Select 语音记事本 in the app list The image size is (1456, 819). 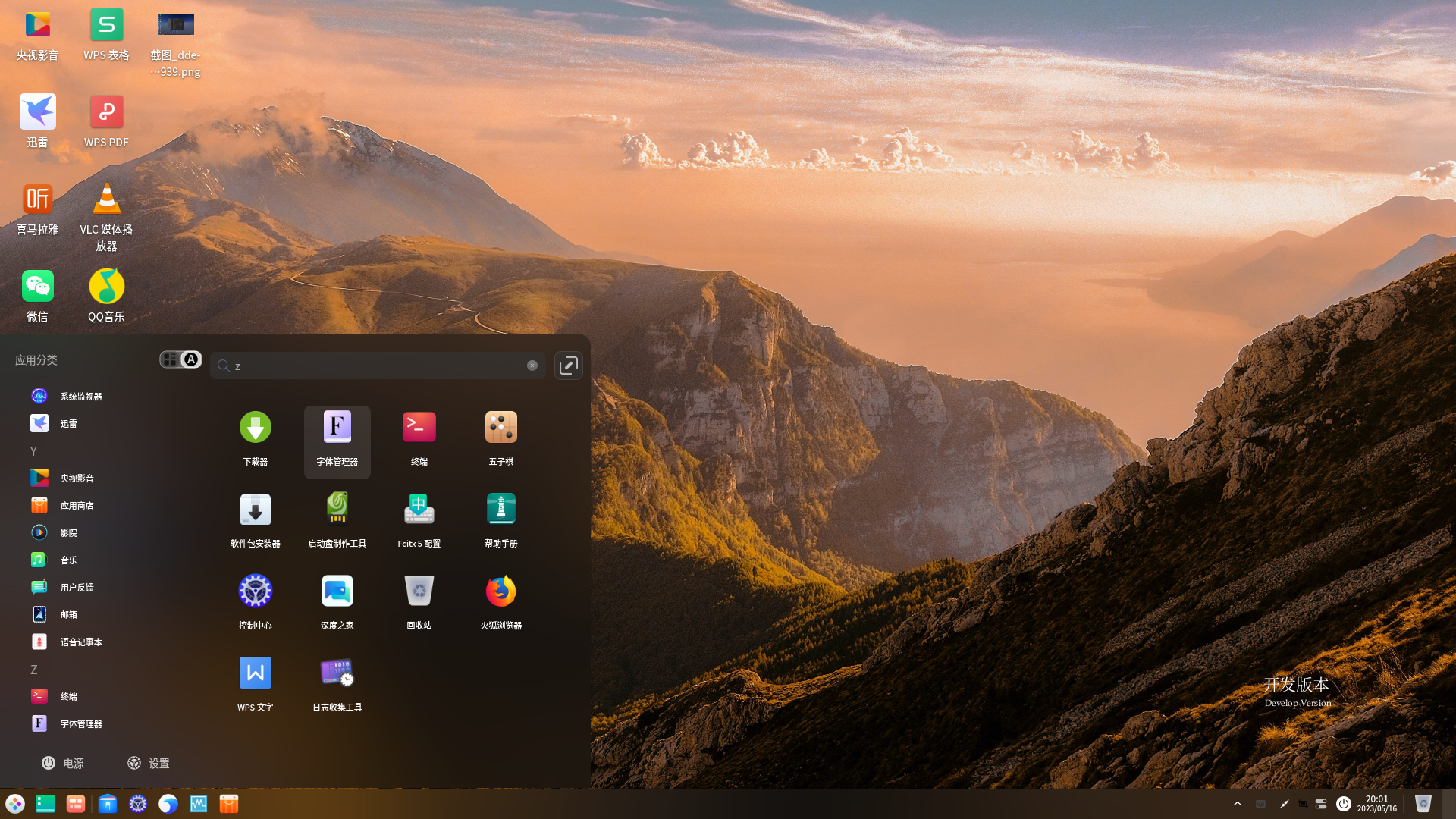point(80,642)
